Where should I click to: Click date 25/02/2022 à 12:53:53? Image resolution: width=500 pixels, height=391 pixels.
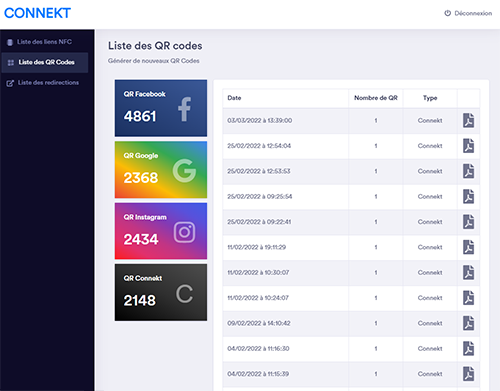259,171
